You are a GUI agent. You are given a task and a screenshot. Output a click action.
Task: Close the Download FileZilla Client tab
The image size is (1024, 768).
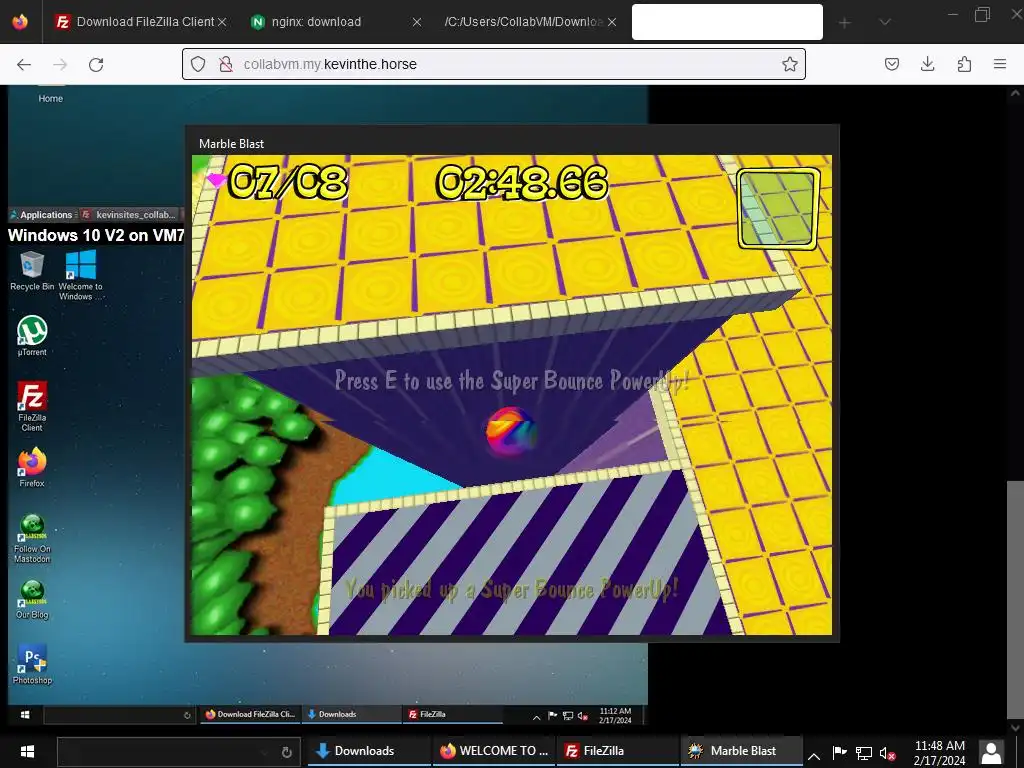pyautogui.click(x=222, y=22)
